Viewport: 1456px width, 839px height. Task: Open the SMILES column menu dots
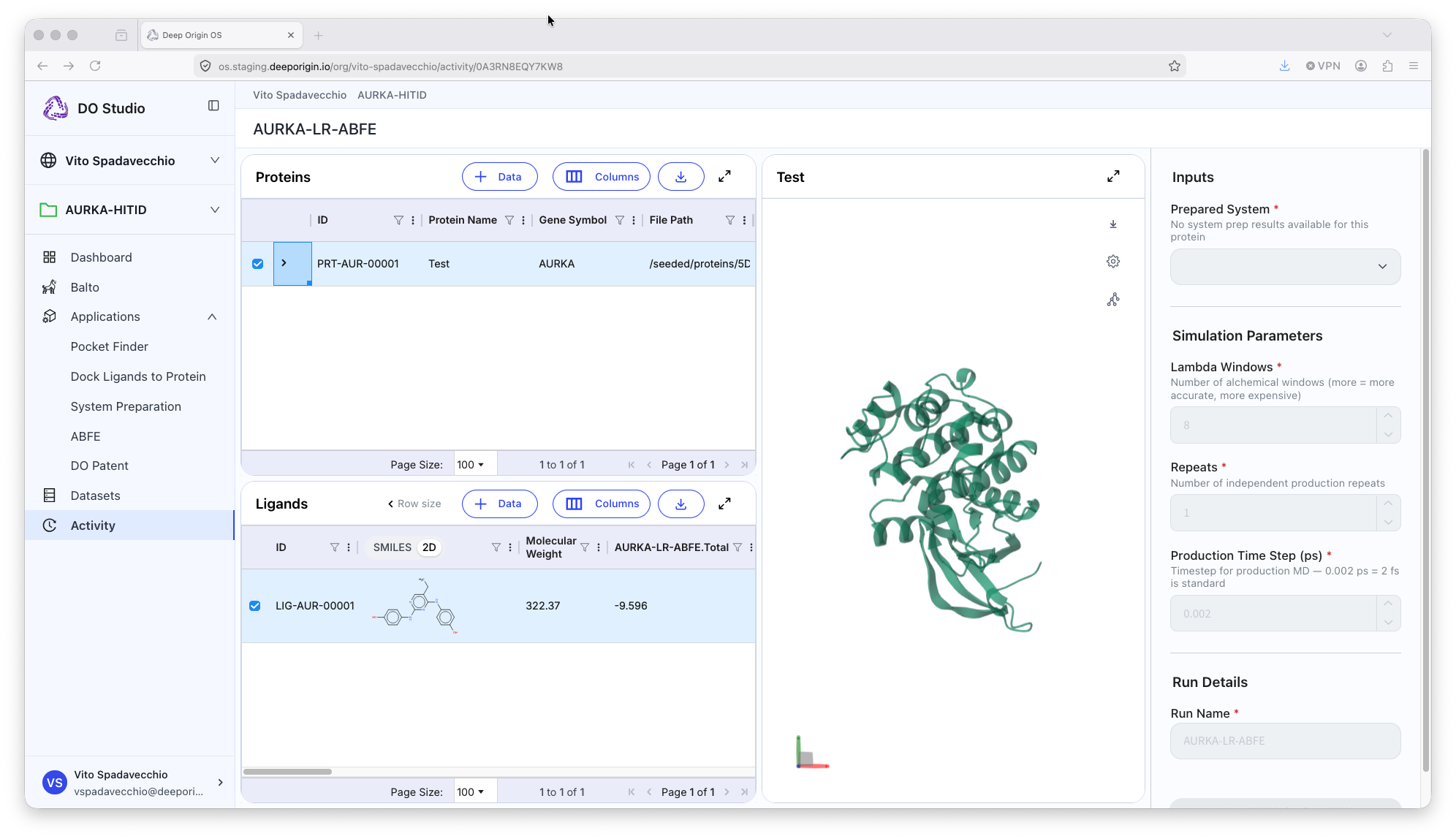pyautogui.click(x=510, y=547)
